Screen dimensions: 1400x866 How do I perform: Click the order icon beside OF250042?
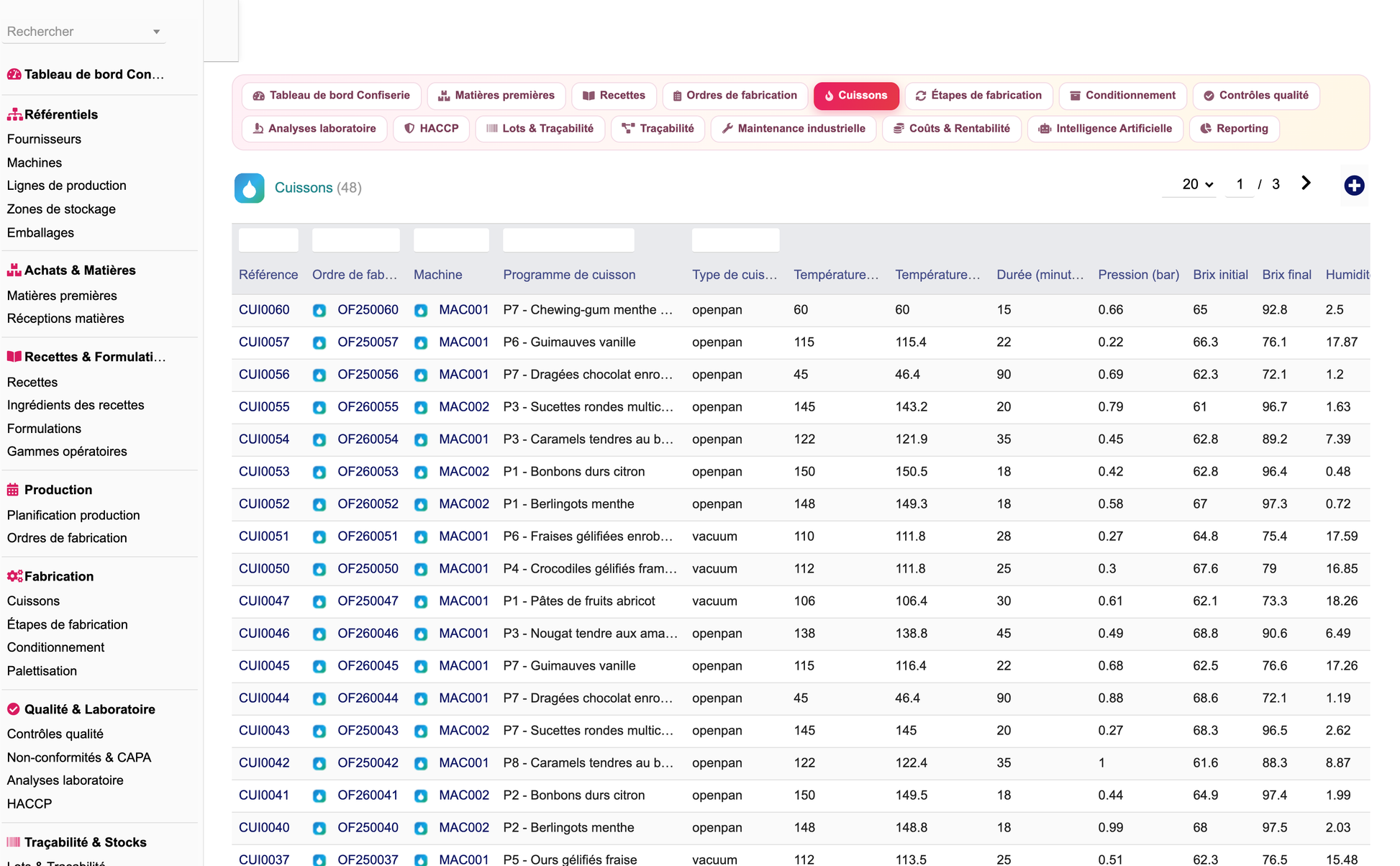point(319,764)
